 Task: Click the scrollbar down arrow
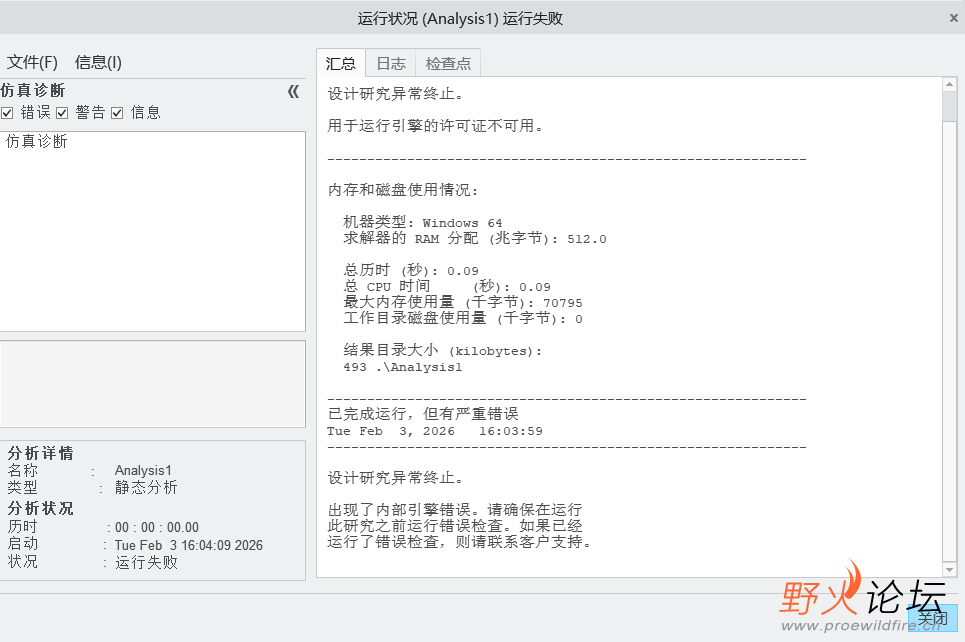pyautogui.click(x=950, y=568)
